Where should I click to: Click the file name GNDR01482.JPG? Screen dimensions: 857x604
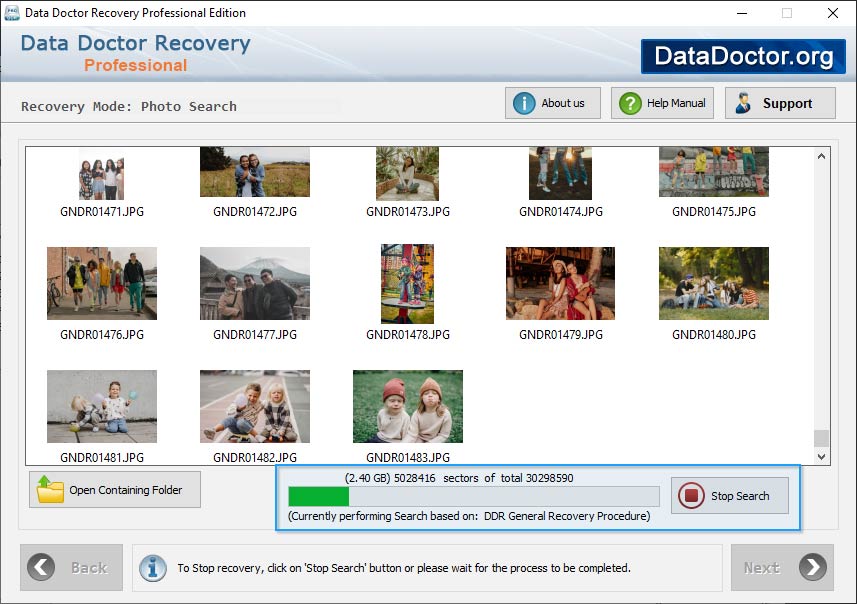255,458
